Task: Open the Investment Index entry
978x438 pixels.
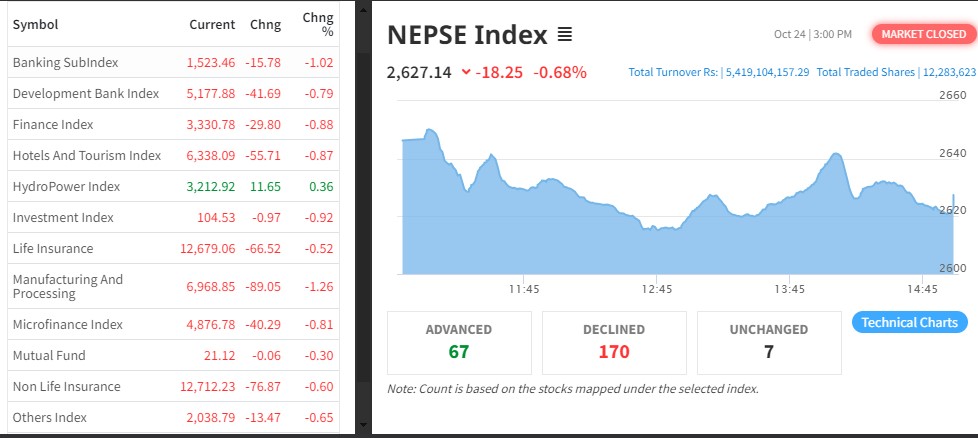Action: [63, 217]
